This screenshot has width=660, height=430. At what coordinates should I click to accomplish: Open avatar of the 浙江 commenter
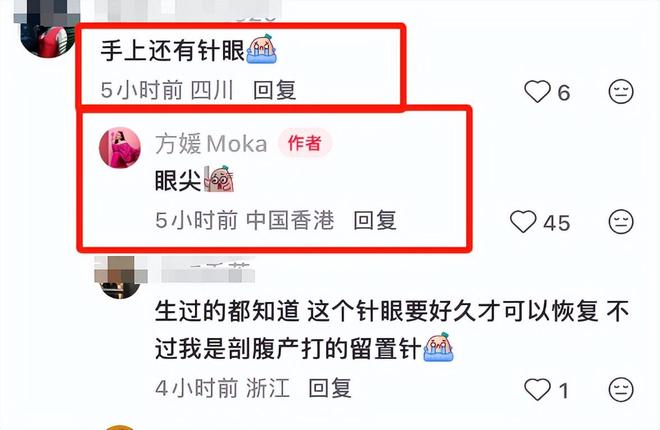click(x=121, y=278)
